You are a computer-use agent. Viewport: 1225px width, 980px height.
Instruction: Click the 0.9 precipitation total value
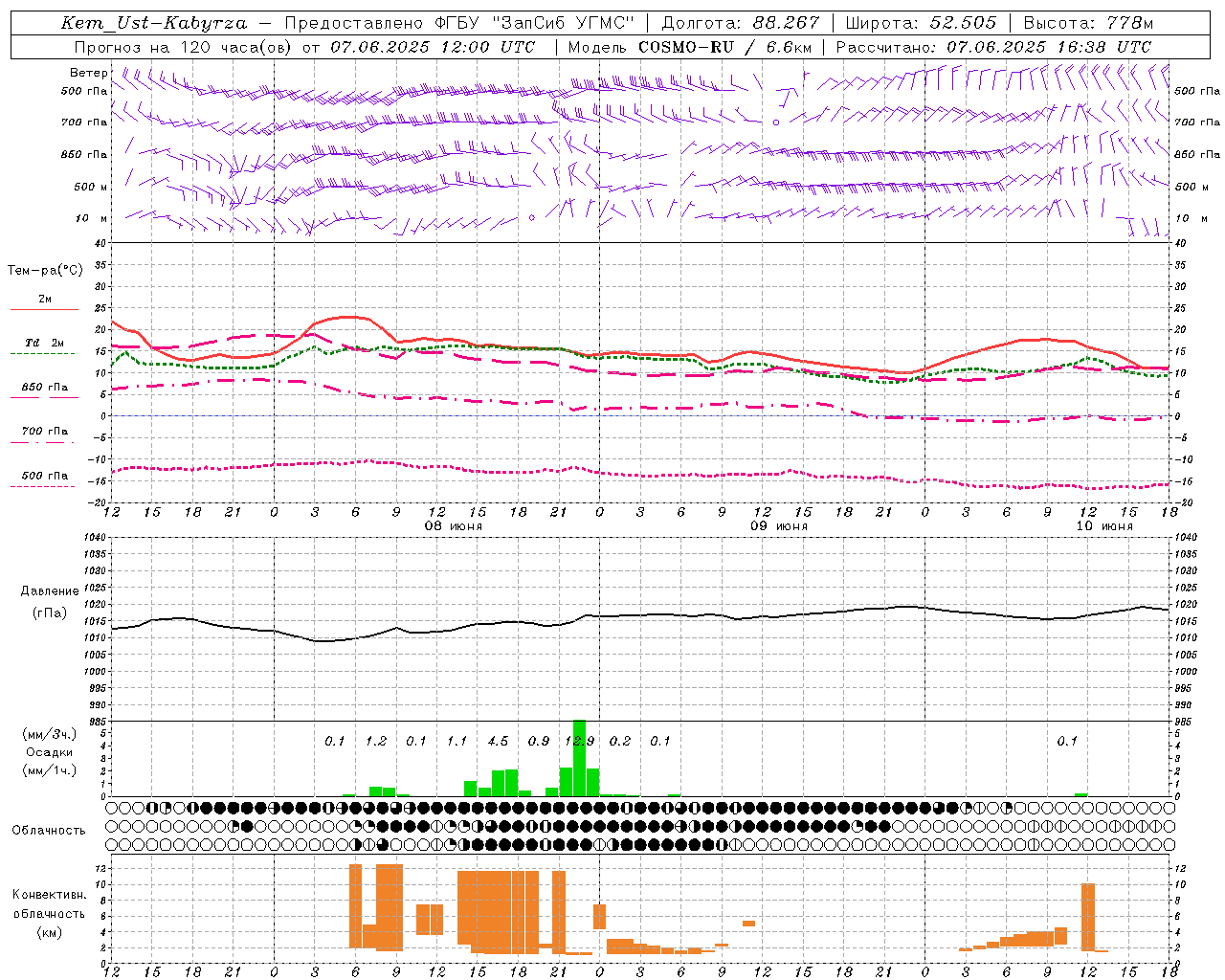click(x=538, y=741)
